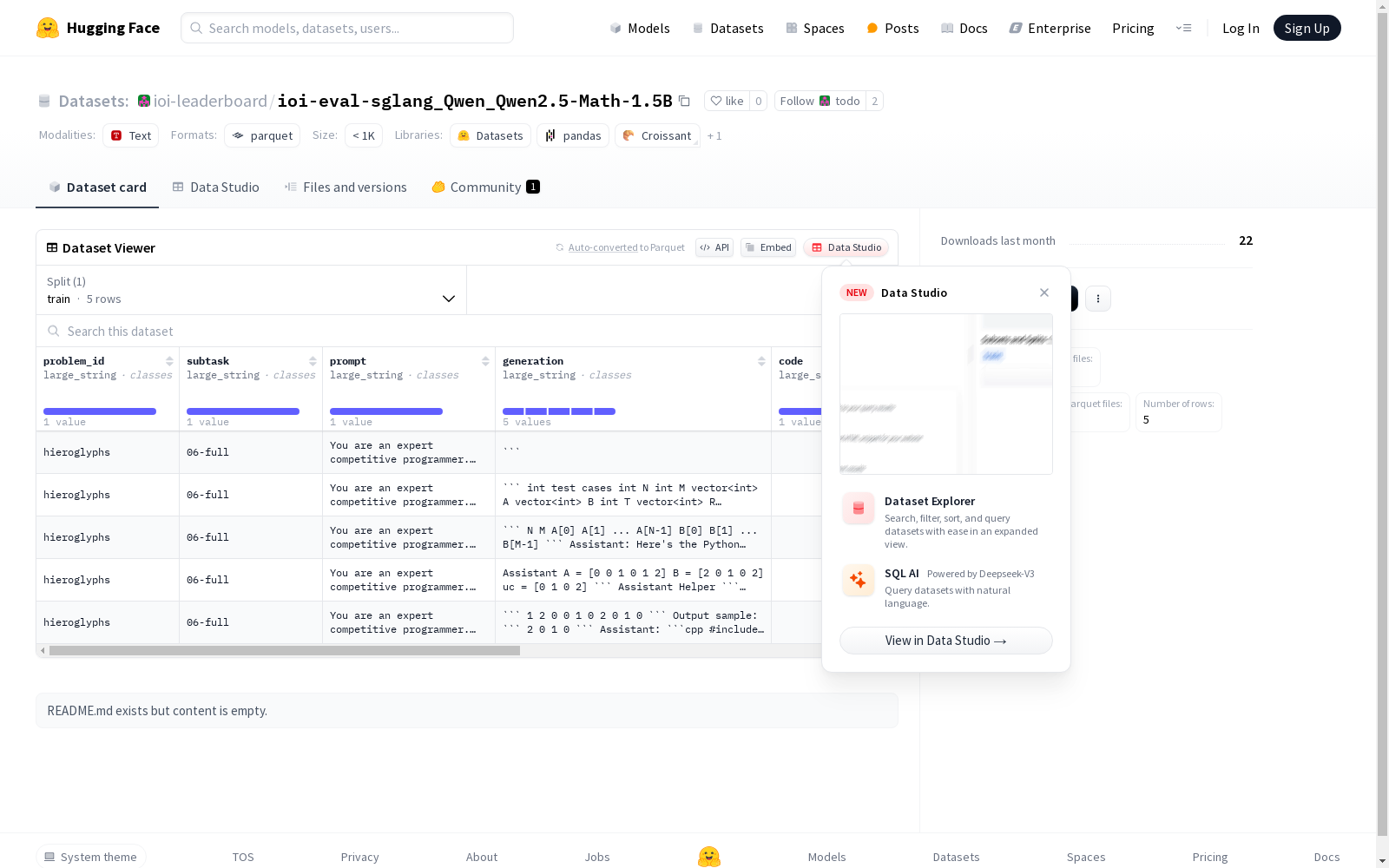The width and height of the screenshot is (1389, 868).
Task: Click the problem_id value distribution bar
Action: (x=100, y=411)
